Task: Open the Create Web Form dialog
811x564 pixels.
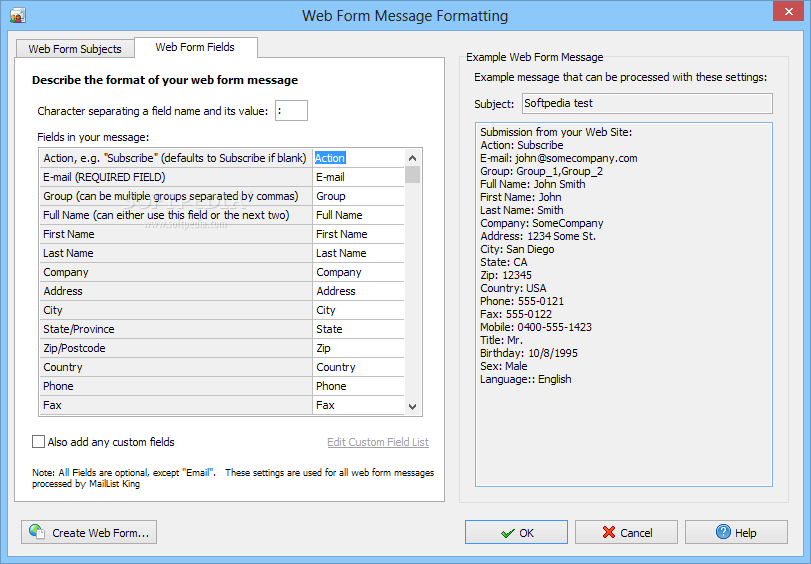Action: click(89, 532)
